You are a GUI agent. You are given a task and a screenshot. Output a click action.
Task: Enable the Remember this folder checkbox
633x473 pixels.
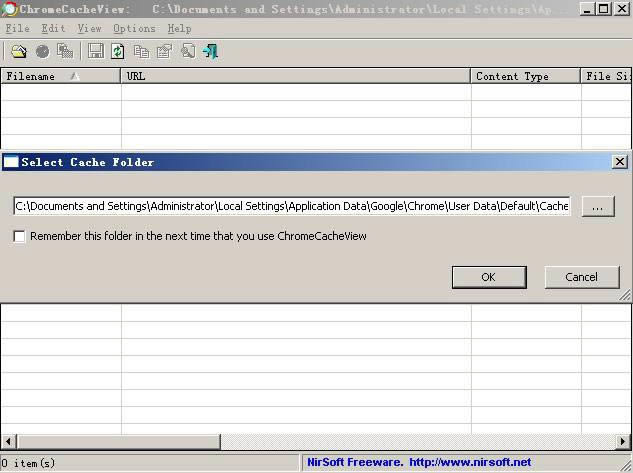[x=19, y=236]
